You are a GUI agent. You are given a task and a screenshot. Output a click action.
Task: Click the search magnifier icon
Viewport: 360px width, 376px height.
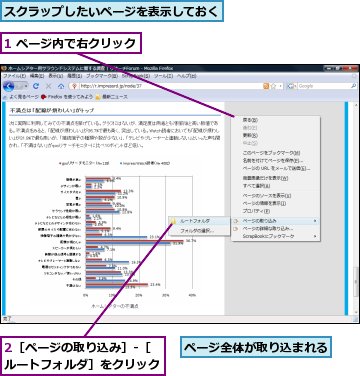353,86
